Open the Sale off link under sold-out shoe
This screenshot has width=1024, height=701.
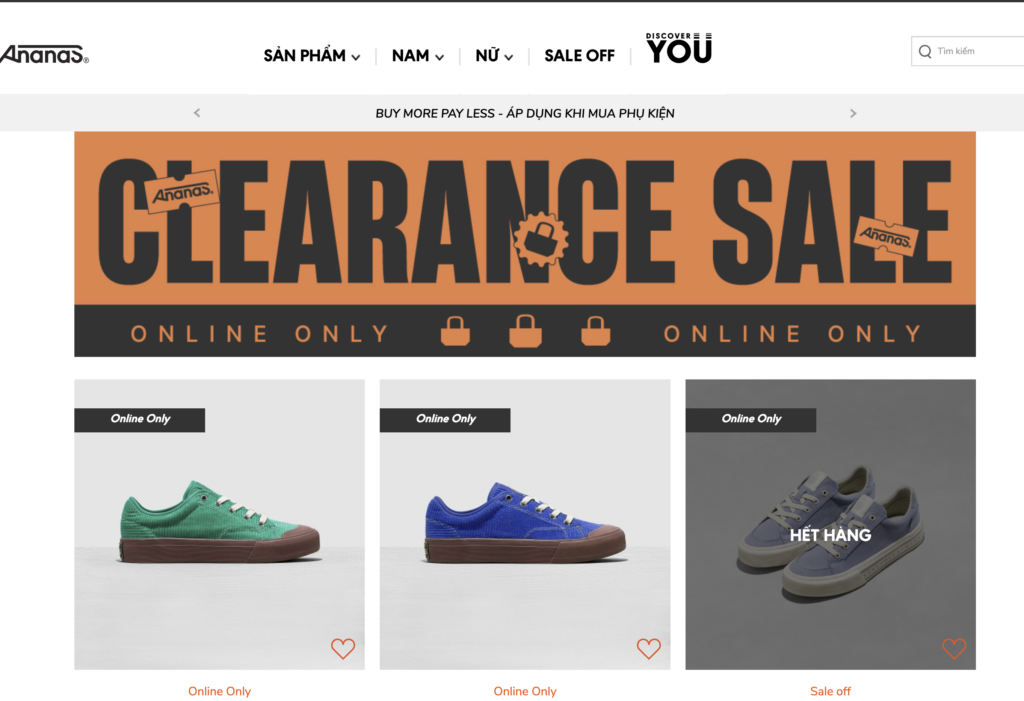tap(831, 691)
